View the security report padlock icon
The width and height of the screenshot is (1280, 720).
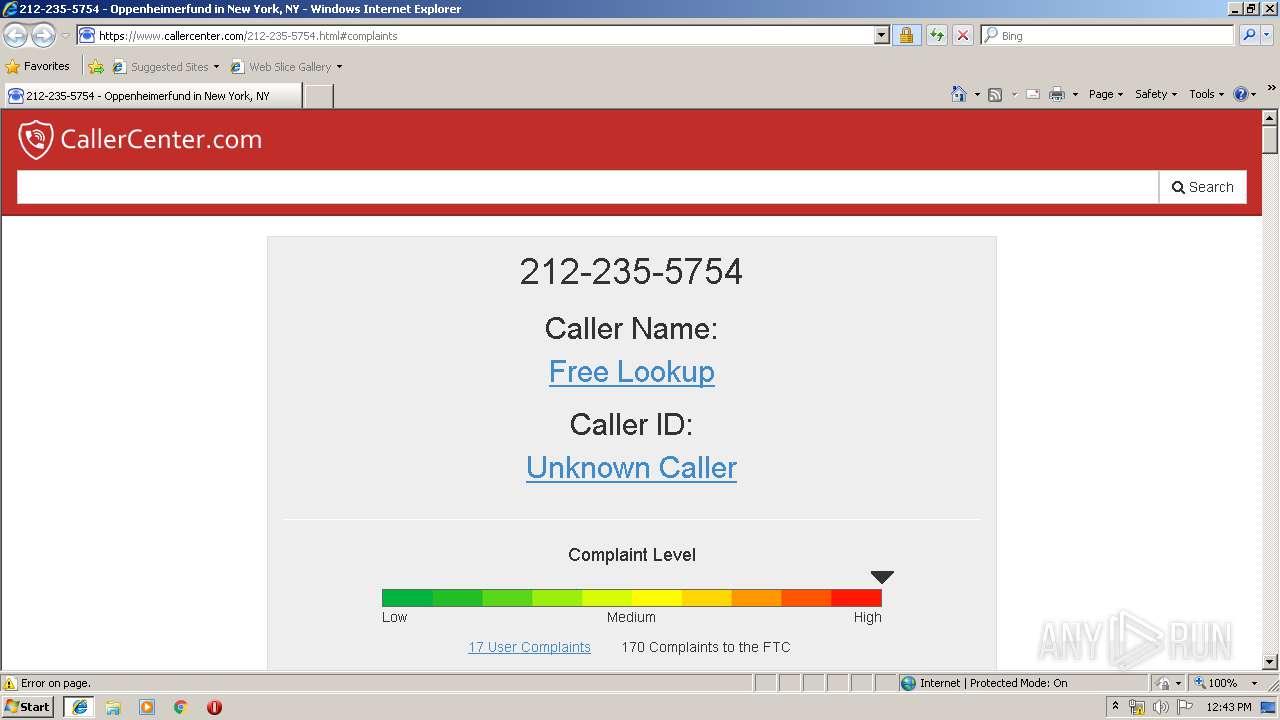906,35
